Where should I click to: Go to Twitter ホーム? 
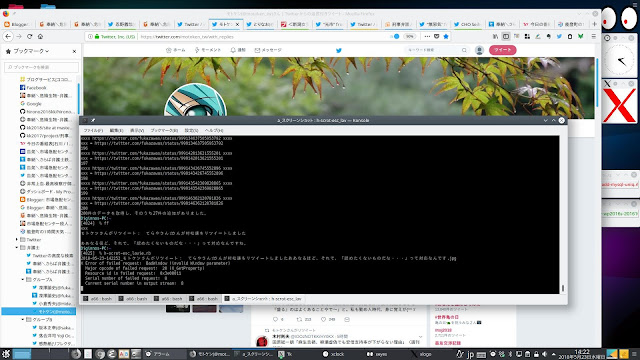point(176,50)
